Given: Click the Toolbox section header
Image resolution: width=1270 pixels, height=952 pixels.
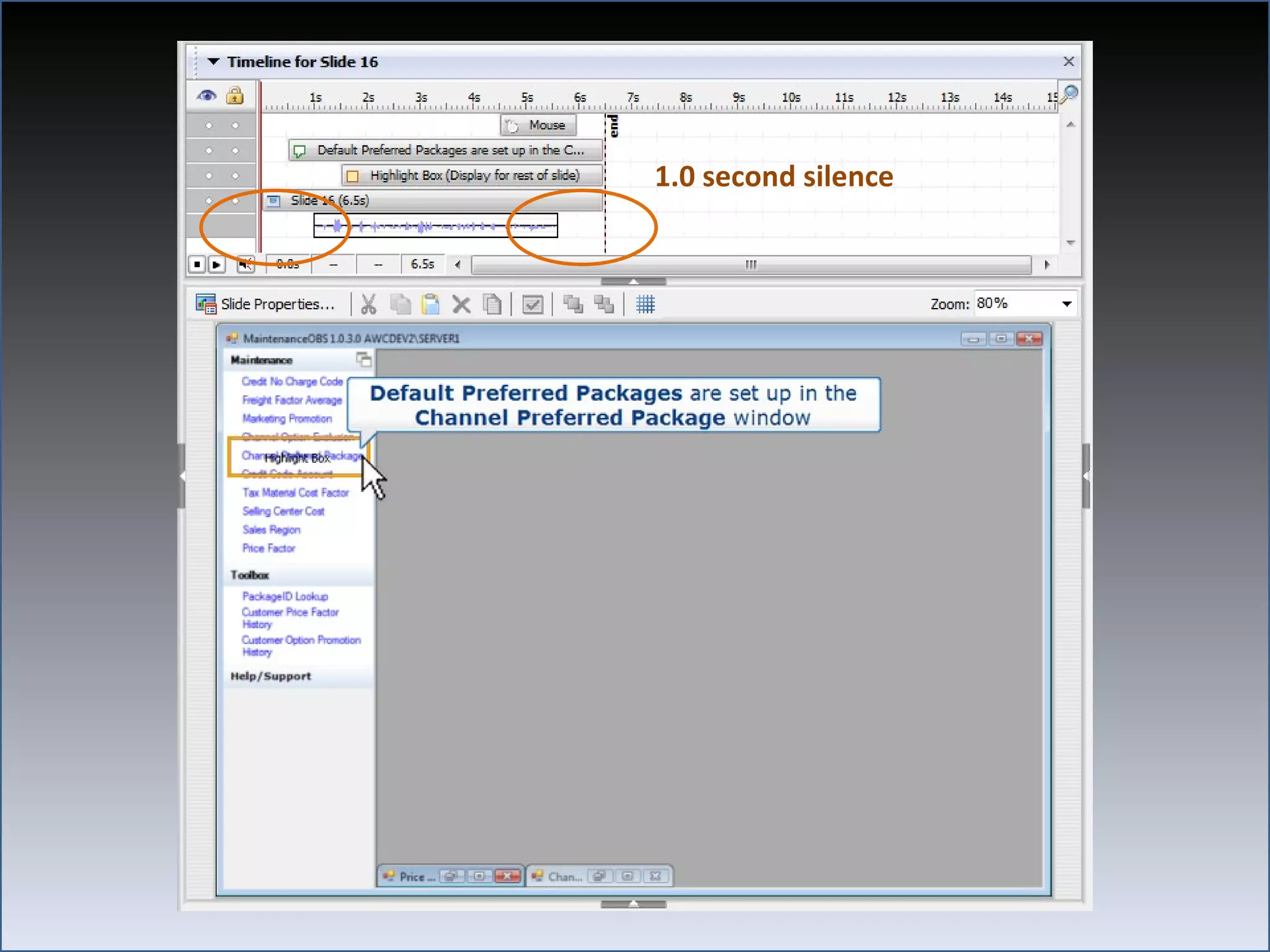Looking at the screenshot, I should tap(250, 575).
